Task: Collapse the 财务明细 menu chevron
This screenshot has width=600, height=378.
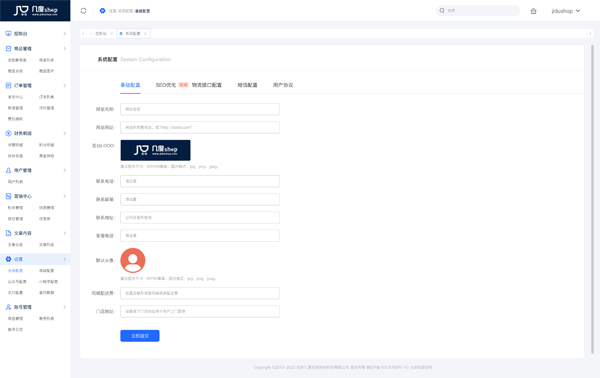Action: pyautogui.click(x=65, y=133)
